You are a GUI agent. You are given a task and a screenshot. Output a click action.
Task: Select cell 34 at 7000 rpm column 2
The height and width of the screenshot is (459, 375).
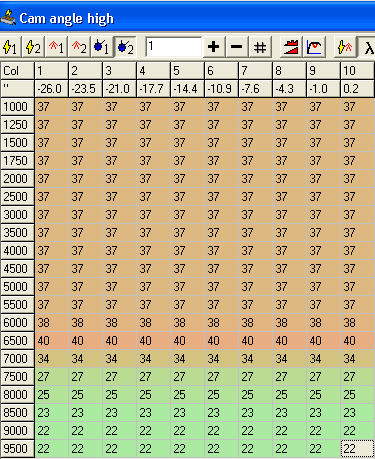click(86, 359)
